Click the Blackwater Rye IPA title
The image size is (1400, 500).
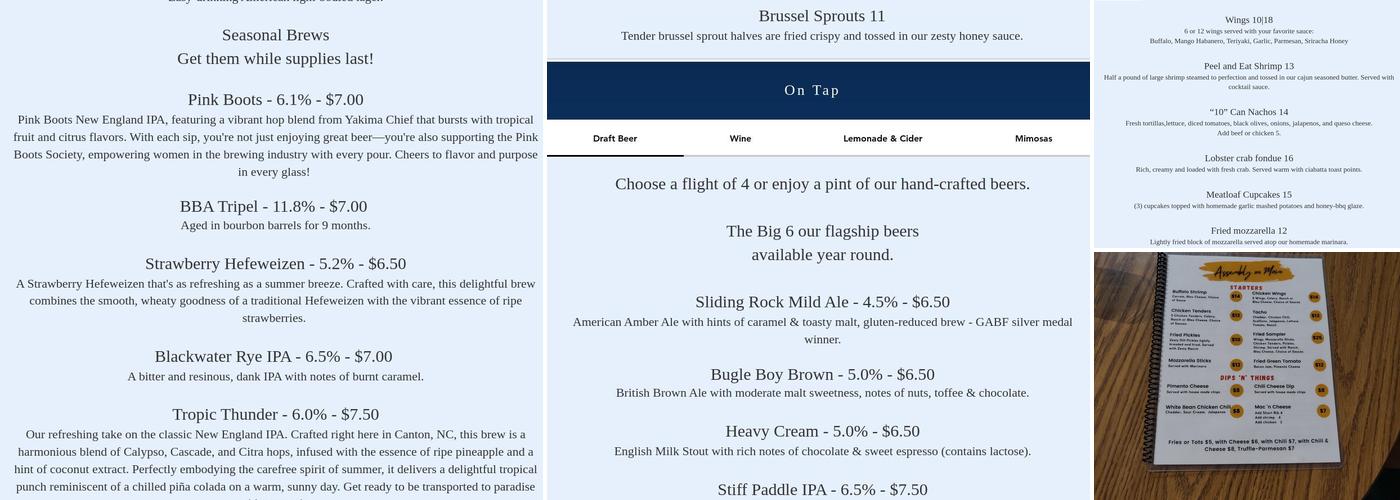(x=273, y=357)
